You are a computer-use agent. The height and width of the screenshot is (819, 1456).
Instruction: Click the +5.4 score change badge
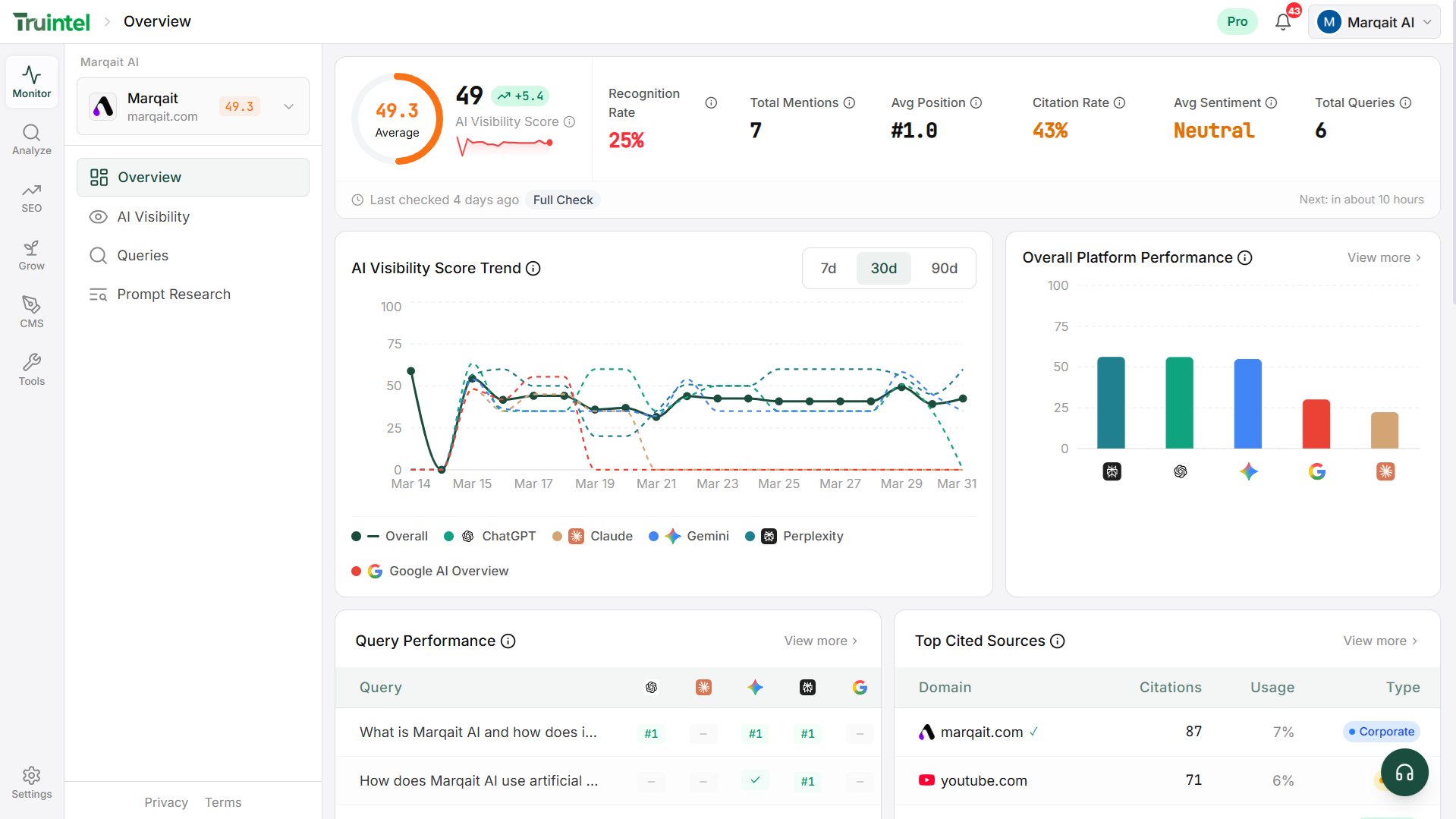click(520, 96)
